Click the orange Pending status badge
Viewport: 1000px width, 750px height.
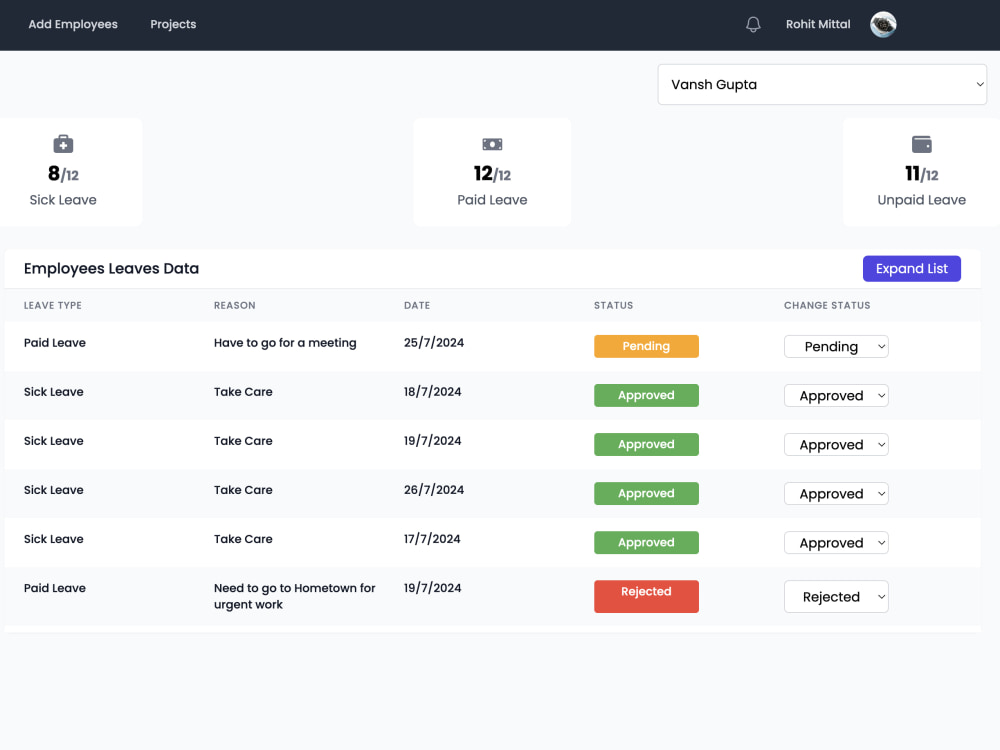[646, 346]
